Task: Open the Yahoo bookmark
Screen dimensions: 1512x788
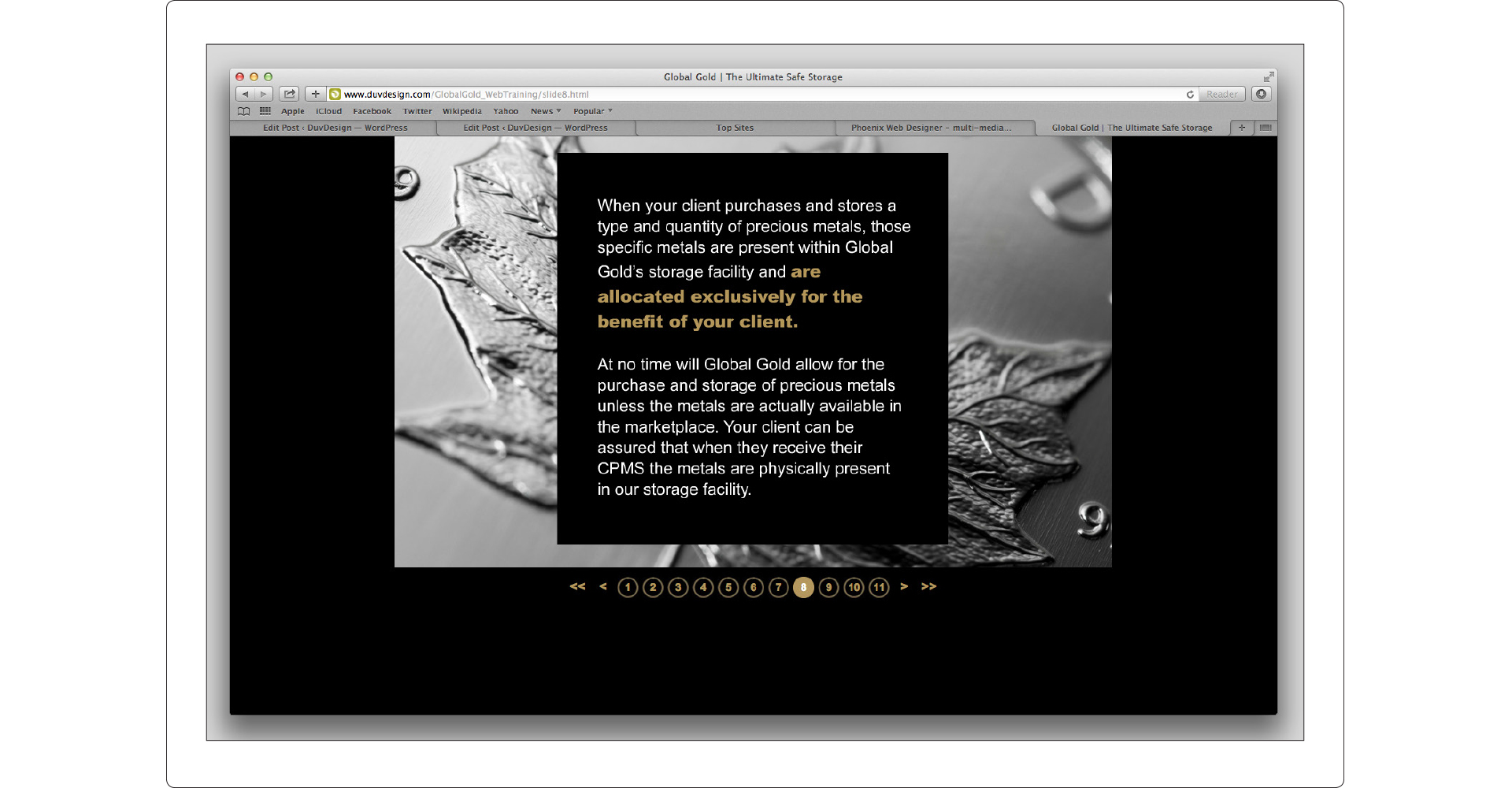Action: click(x=506, y=111)
